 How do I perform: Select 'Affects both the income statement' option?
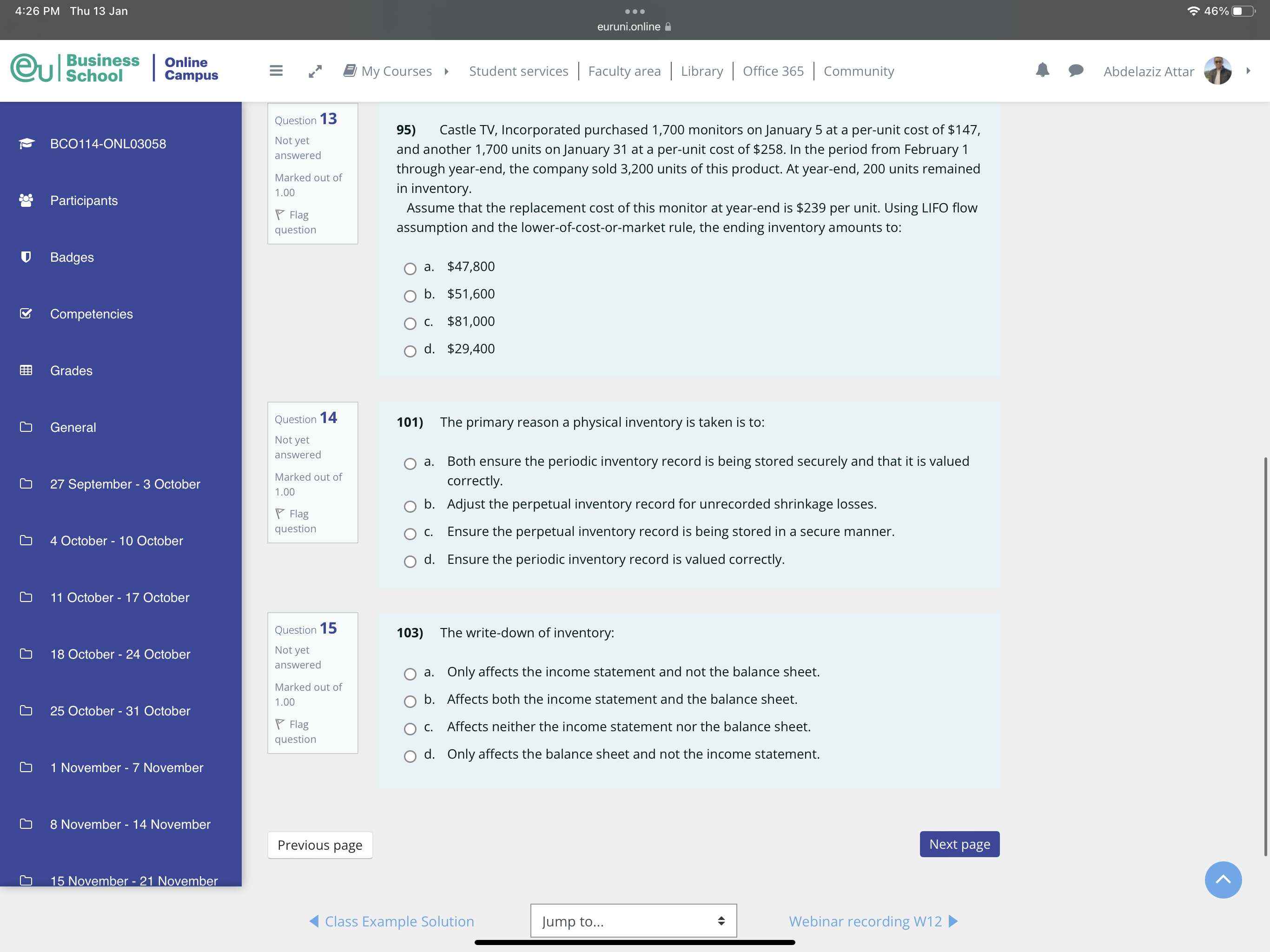click(x=410, y=701)
